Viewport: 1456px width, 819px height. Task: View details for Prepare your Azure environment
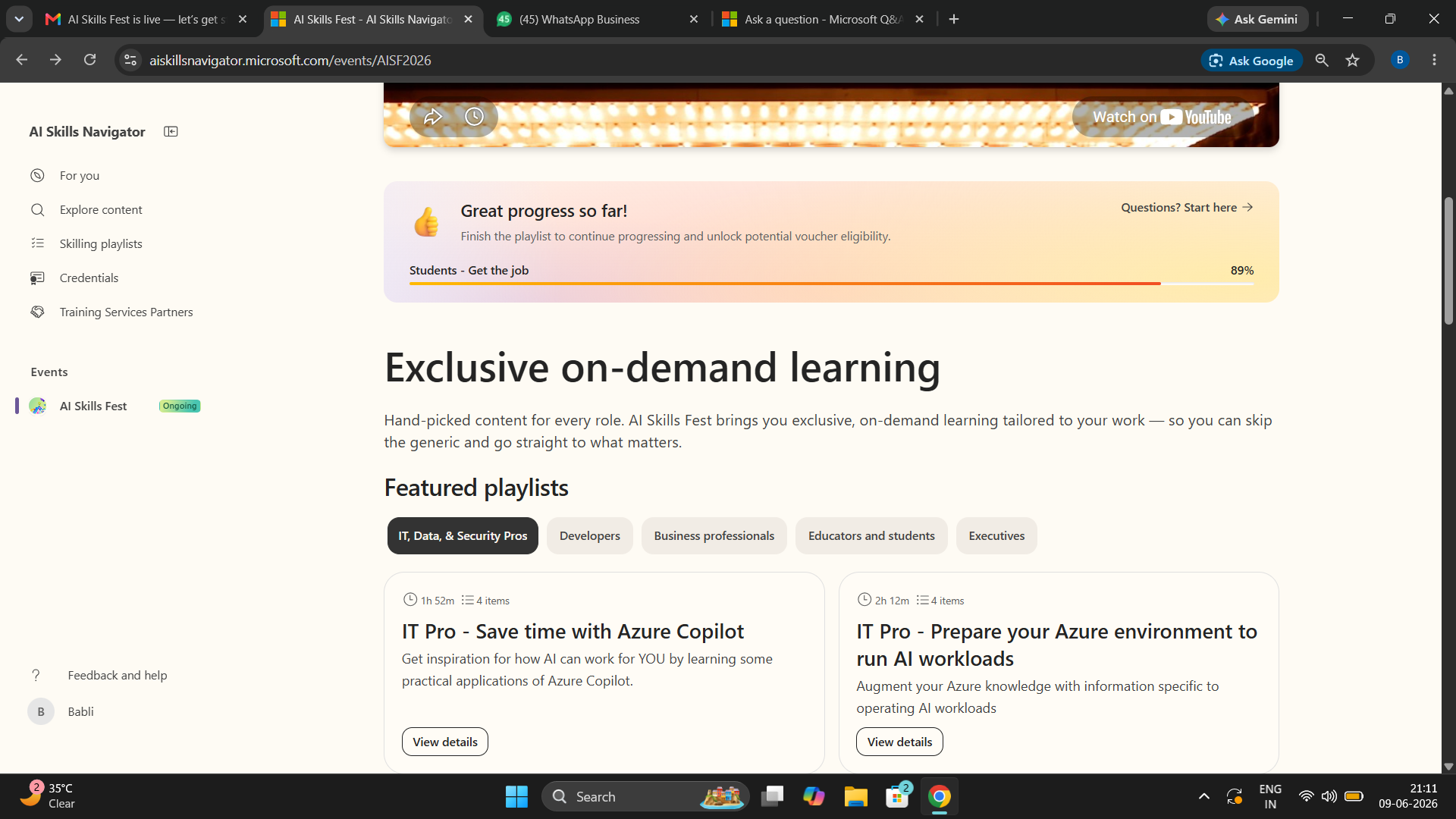click(899, 742)
